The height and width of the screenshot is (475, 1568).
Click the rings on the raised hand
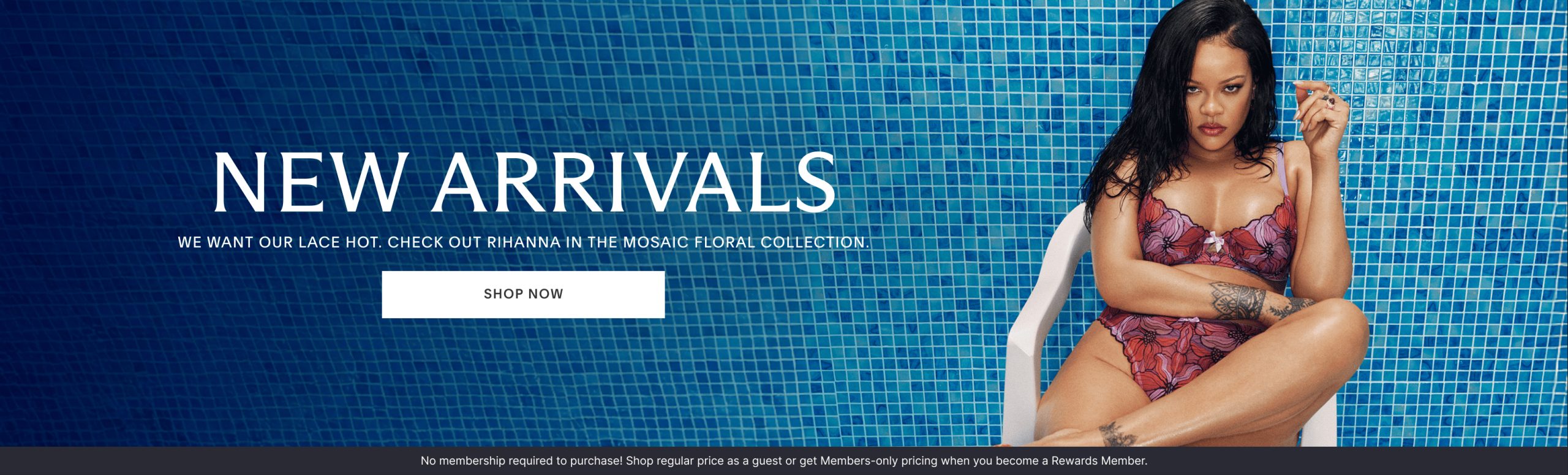1330,98
